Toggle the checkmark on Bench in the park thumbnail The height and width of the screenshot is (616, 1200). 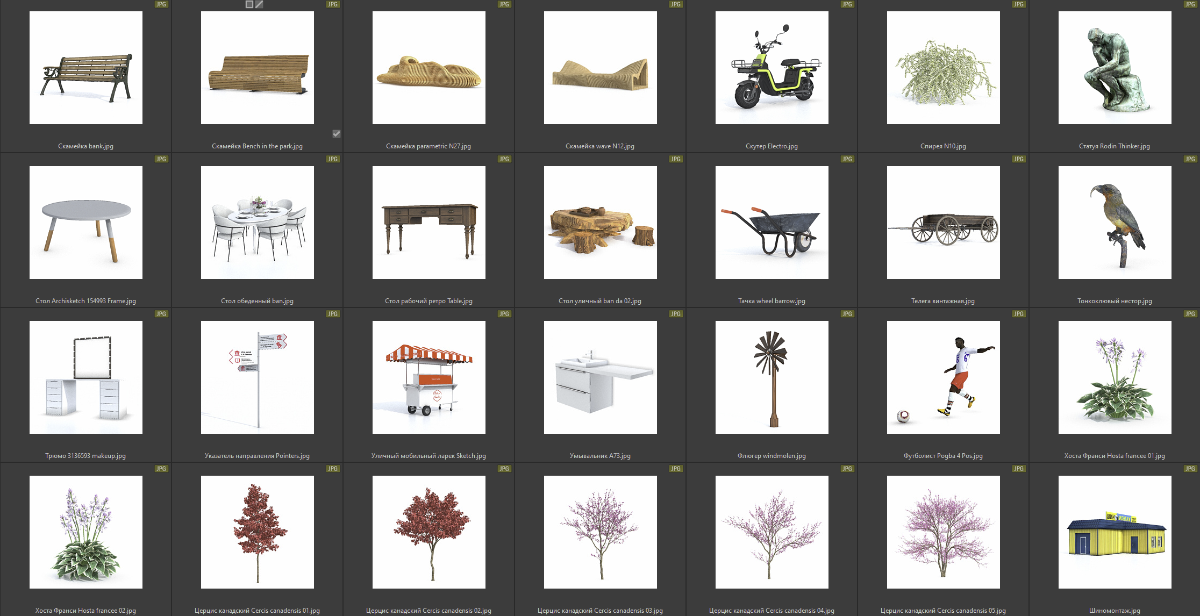[337, 133]
